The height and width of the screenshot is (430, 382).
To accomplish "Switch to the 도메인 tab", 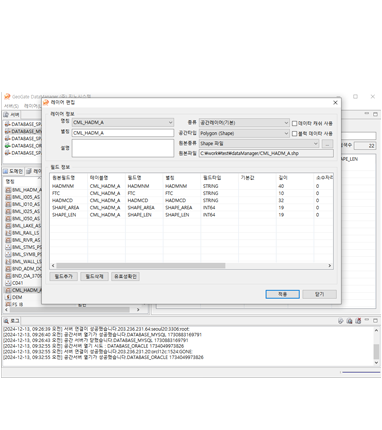I will pos(13,171).
